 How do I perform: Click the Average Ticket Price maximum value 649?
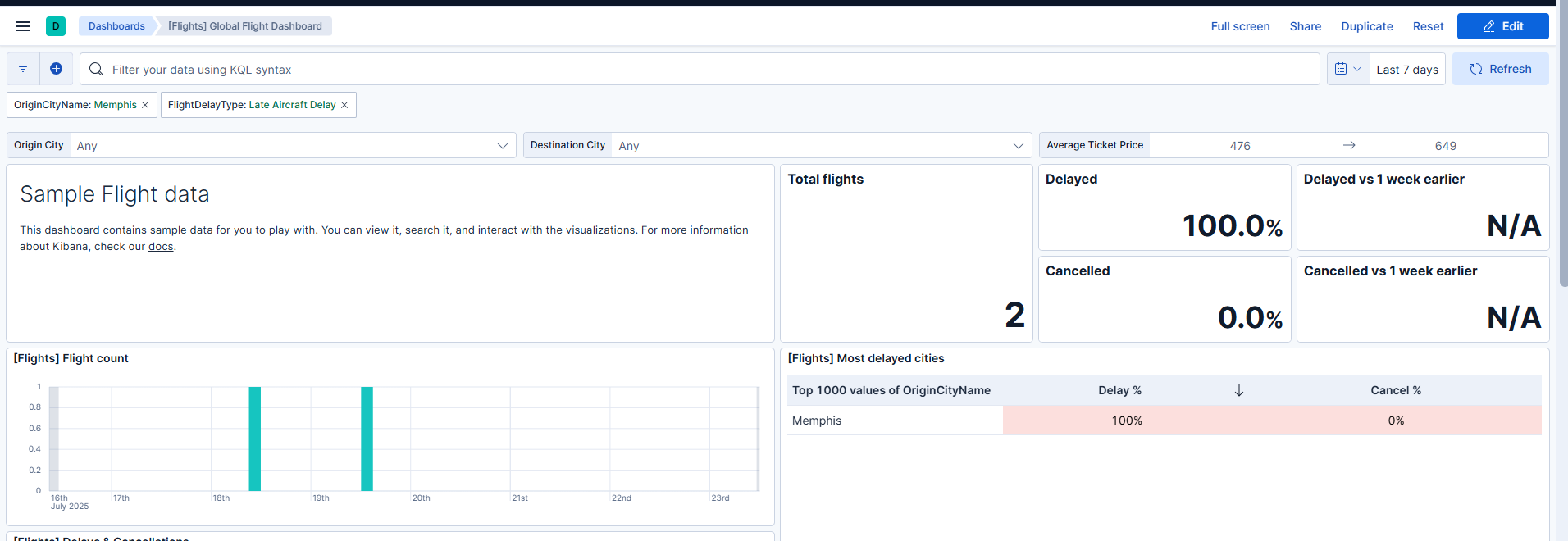pos(1445,145)
